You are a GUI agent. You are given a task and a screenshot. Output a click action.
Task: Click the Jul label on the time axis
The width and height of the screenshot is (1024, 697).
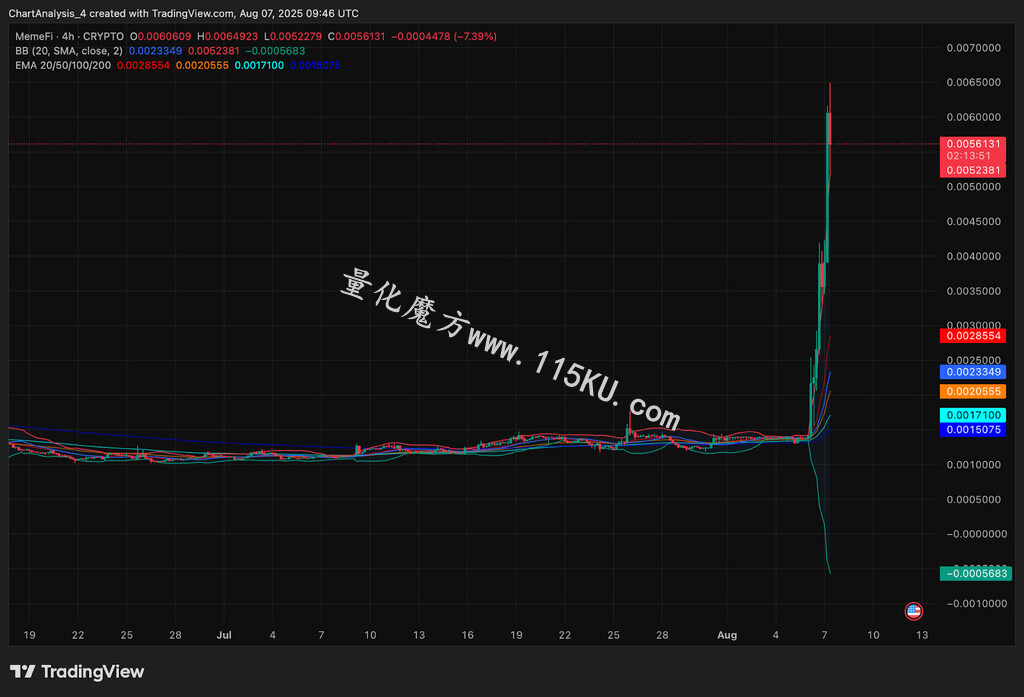point(224,635)
